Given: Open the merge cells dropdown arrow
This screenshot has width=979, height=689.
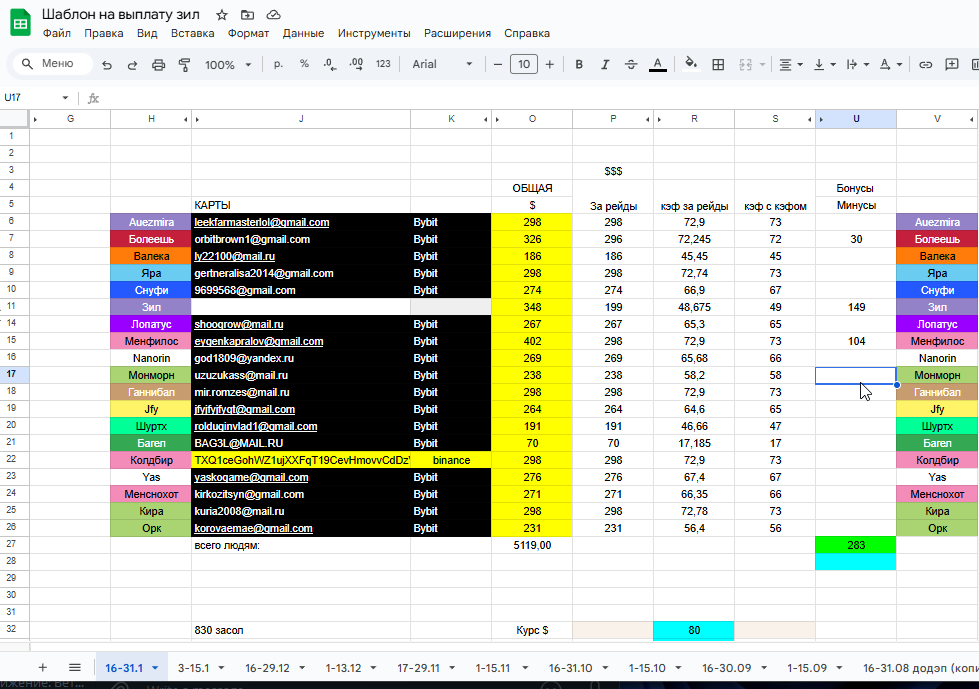Looking at the screenshot, I should 762,64.
